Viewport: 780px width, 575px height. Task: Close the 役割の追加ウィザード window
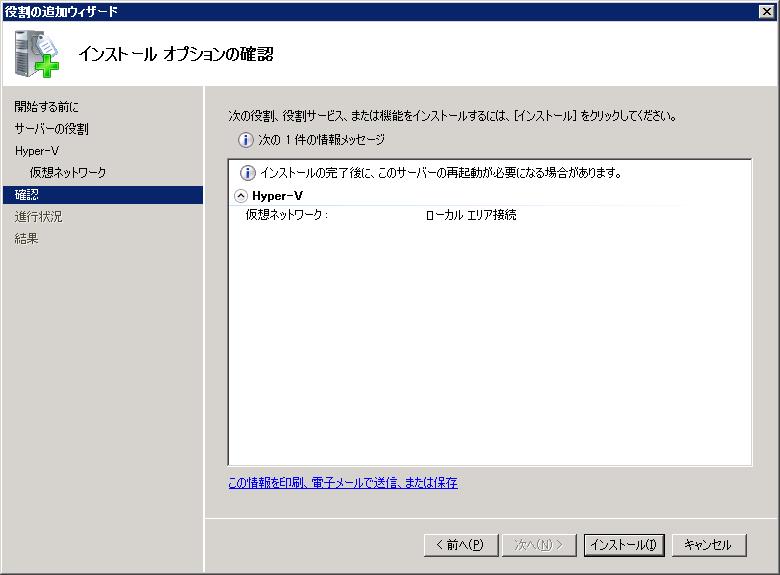(767, 12)
